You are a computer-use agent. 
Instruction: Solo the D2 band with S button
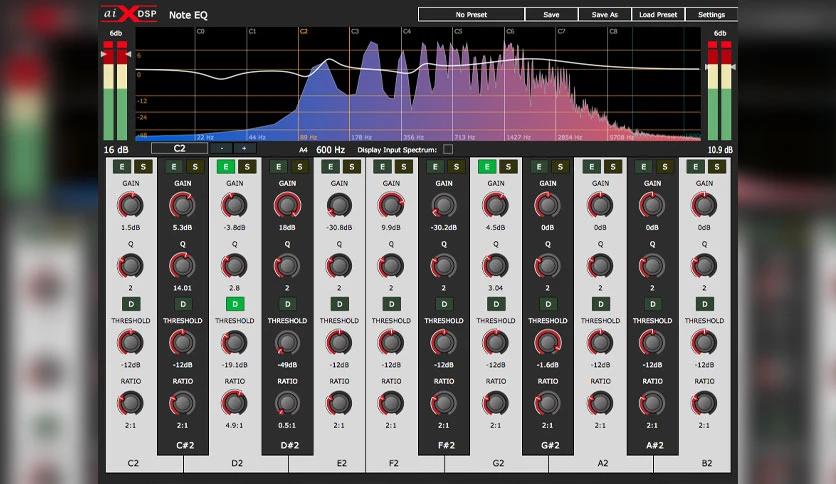[x=247, y=167]
